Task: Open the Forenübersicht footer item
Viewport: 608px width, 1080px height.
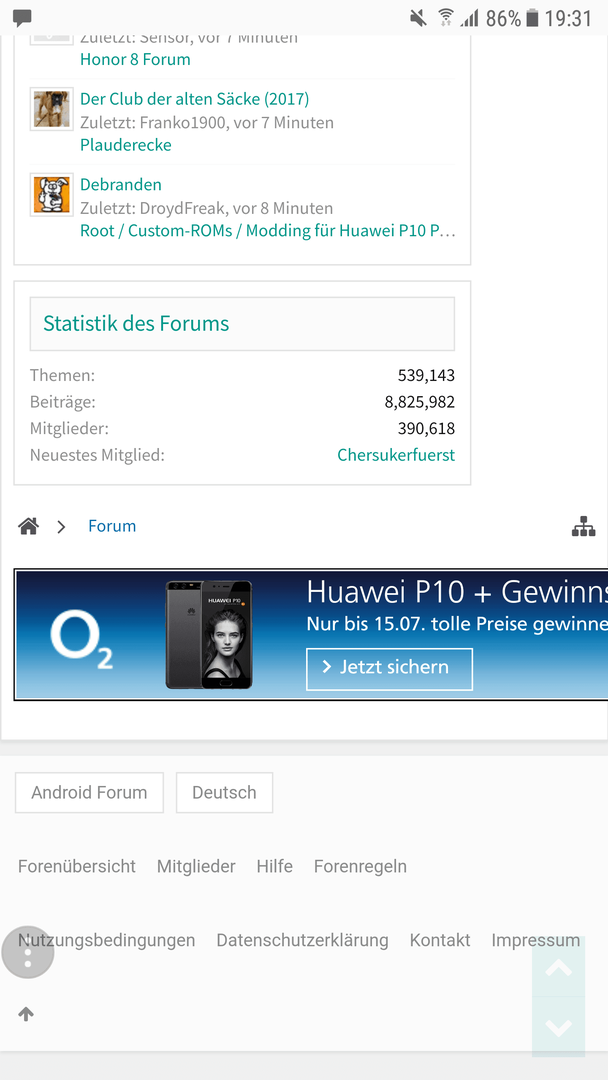Action: pyautogui.click(x=77, y=866)
